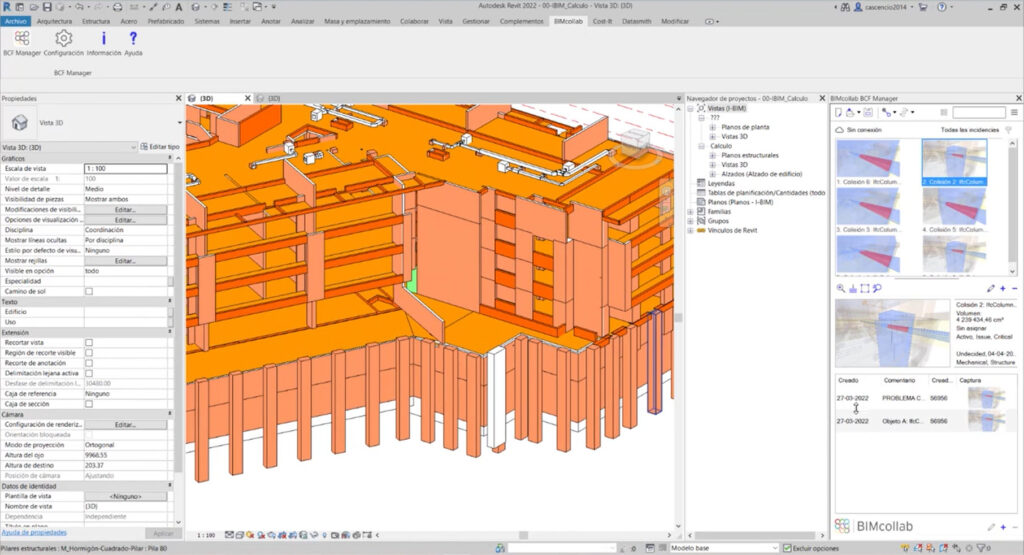Click the Ayuda question mark icon

tap(133, 40)
